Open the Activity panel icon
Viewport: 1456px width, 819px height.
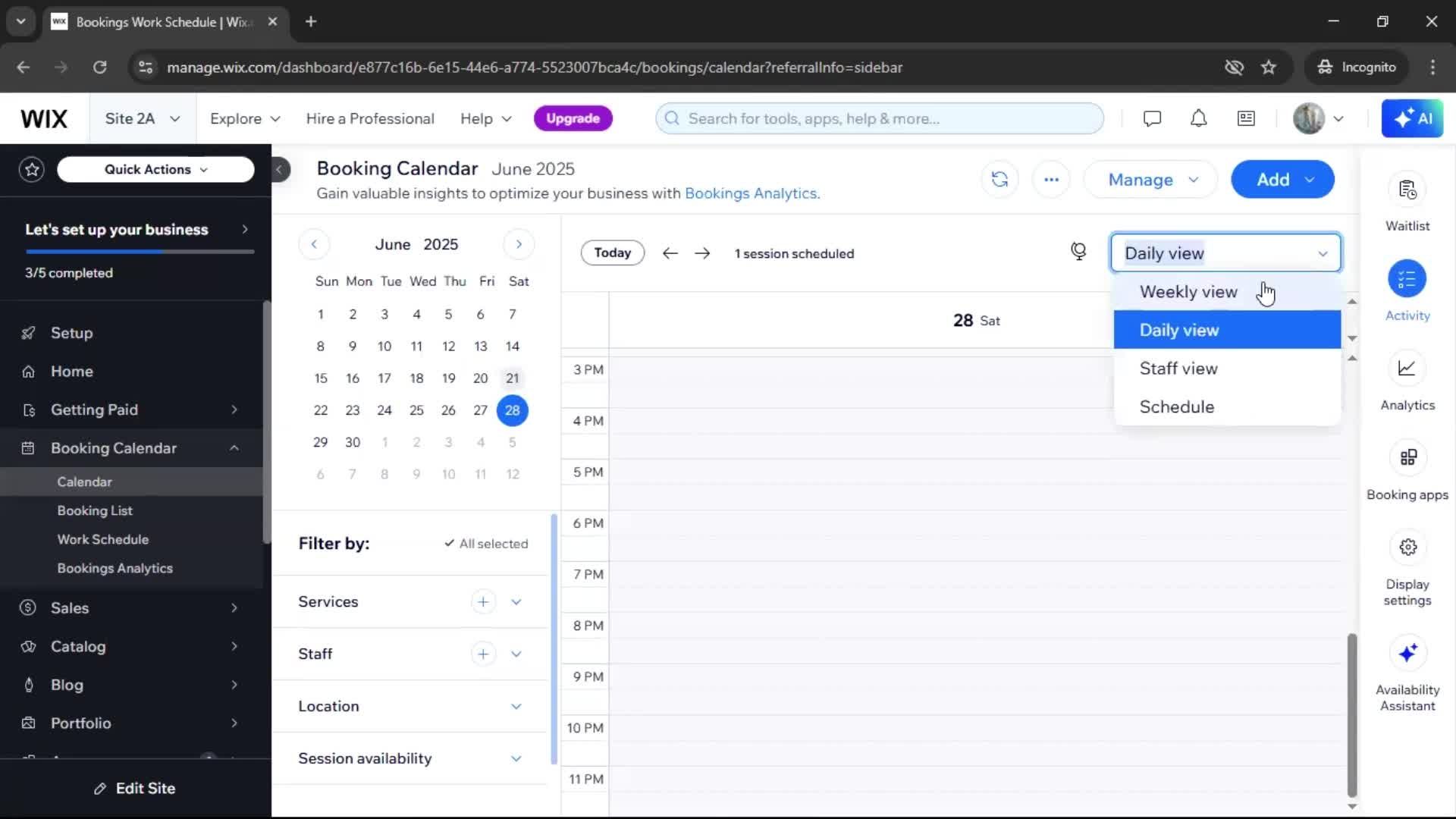click(x=1407, y=279)
